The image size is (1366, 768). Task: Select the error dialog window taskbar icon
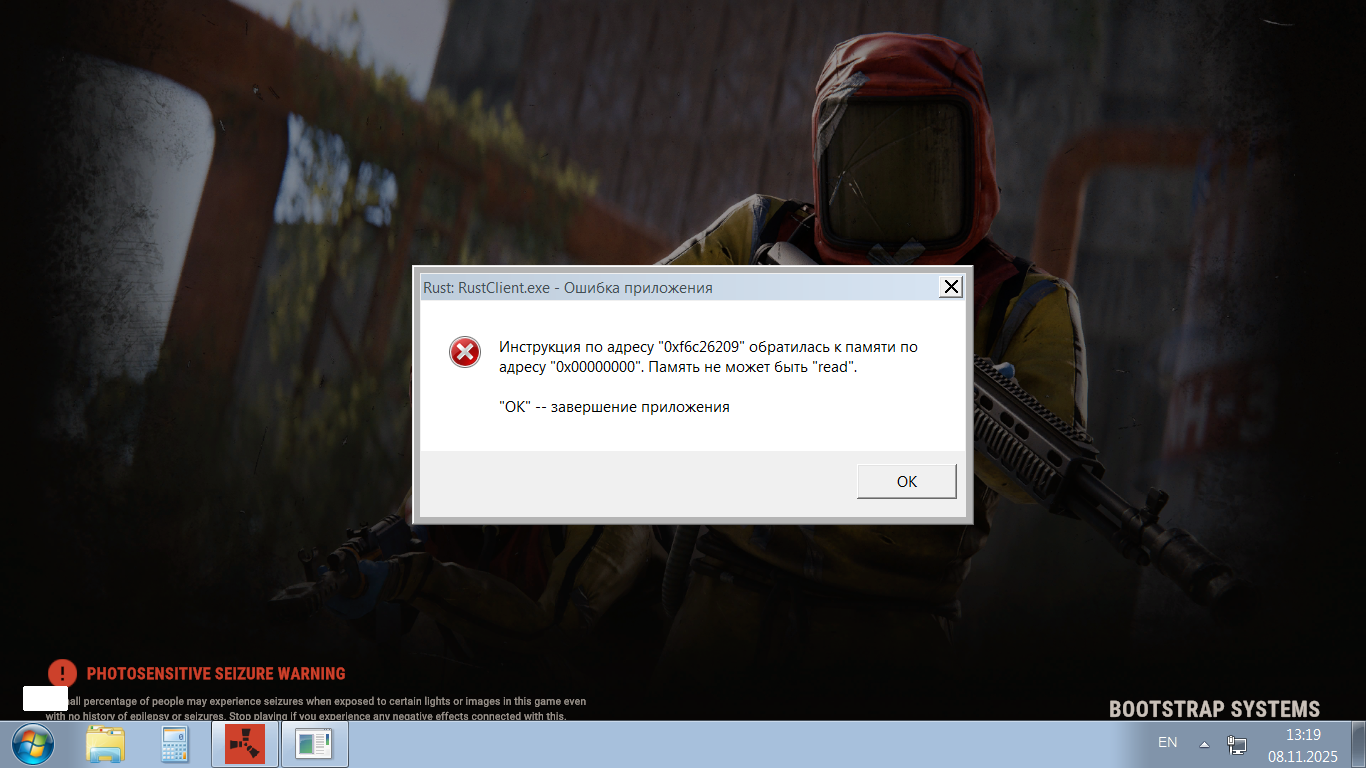(314, 745)
